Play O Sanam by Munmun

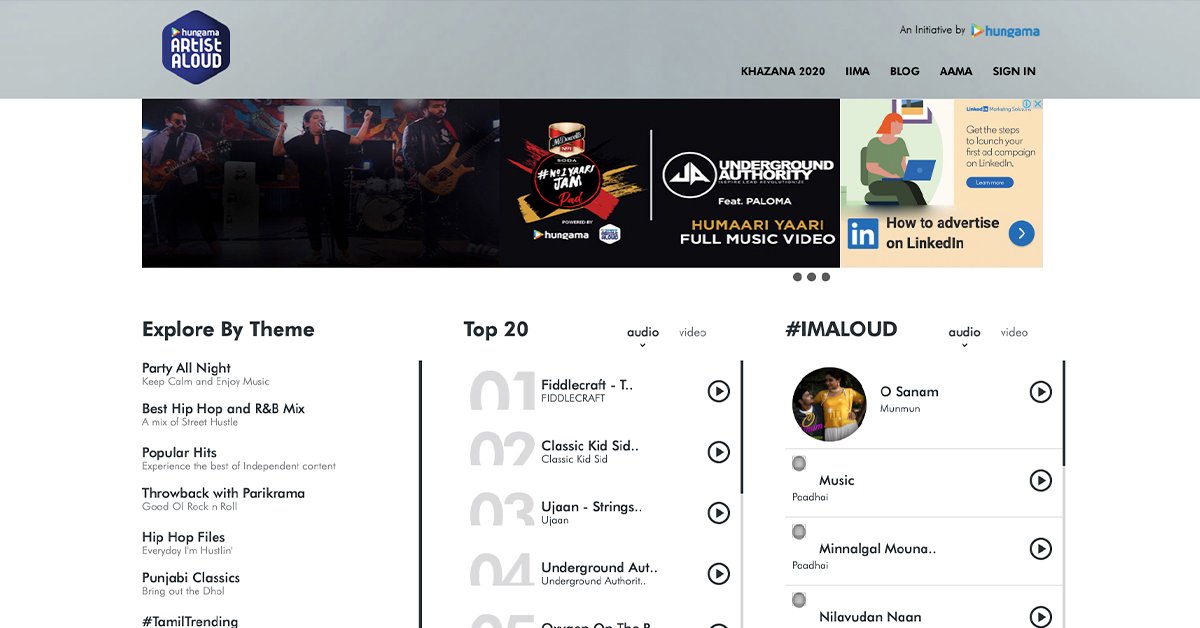click(1041, 392)
